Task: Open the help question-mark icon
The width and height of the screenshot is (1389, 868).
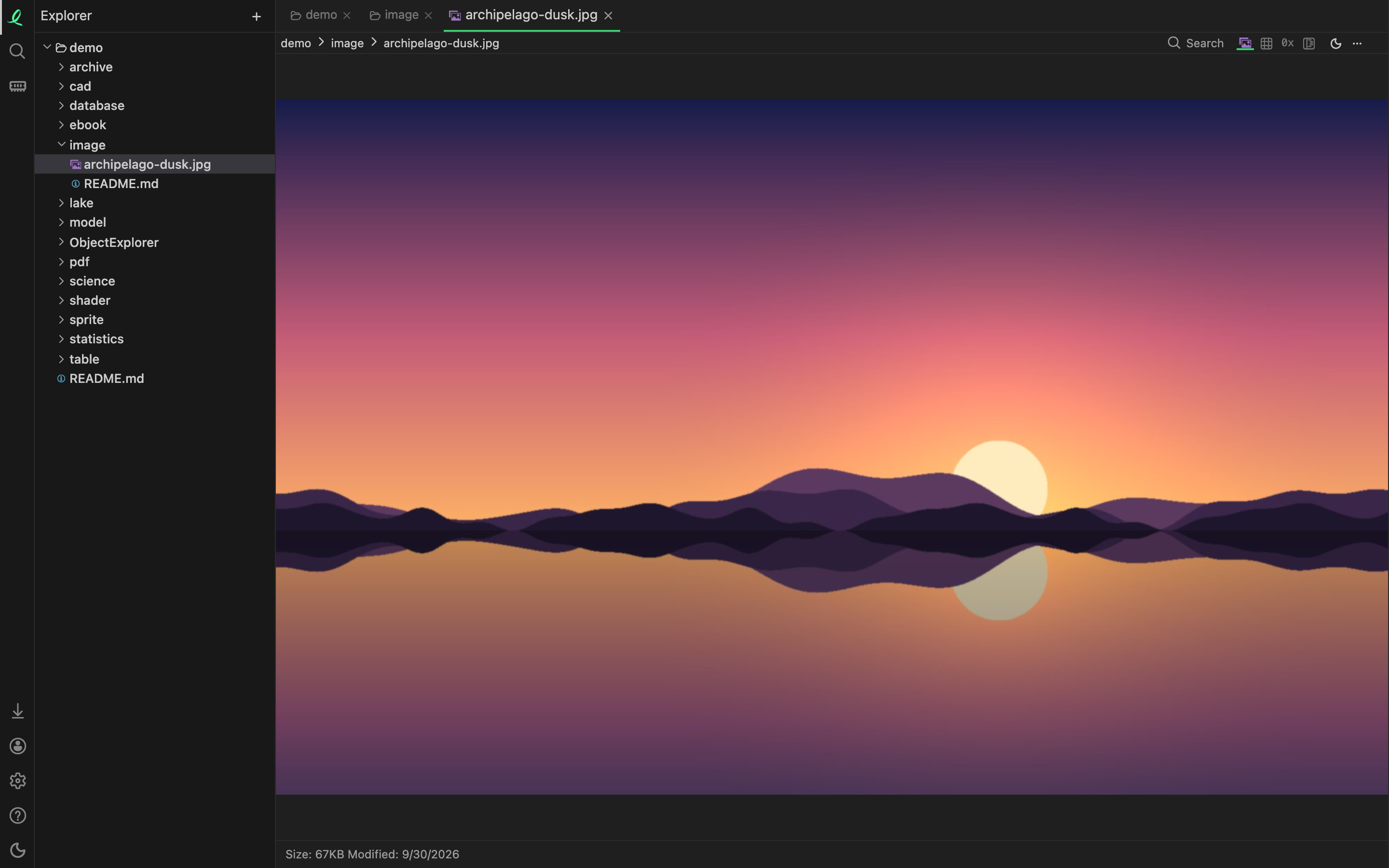Action: (x=17, y=815)
